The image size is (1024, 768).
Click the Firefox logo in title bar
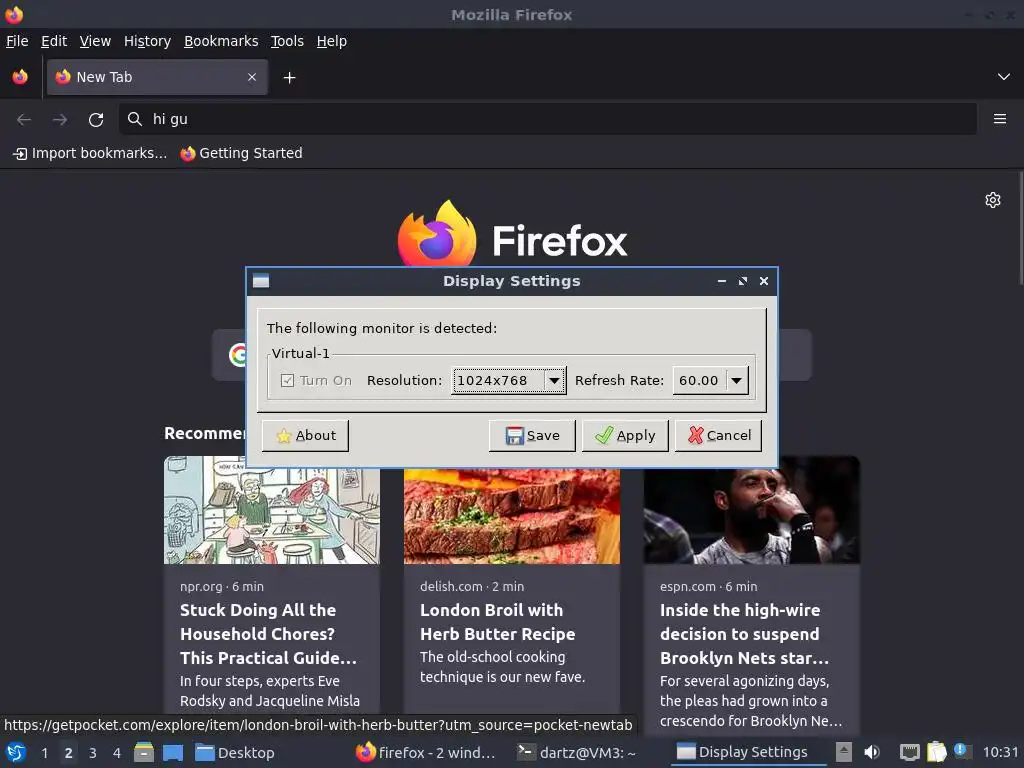coord(14,14)
